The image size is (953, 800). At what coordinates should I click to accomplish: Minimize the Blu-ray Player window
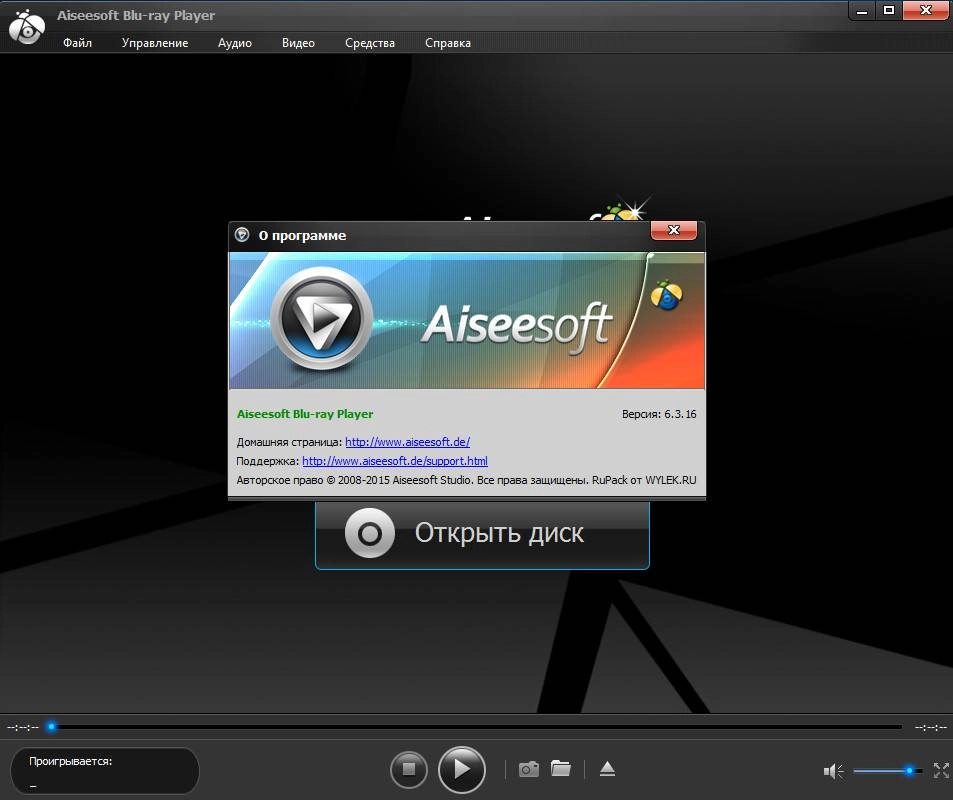pyautogui.click(x=861, y=11)
